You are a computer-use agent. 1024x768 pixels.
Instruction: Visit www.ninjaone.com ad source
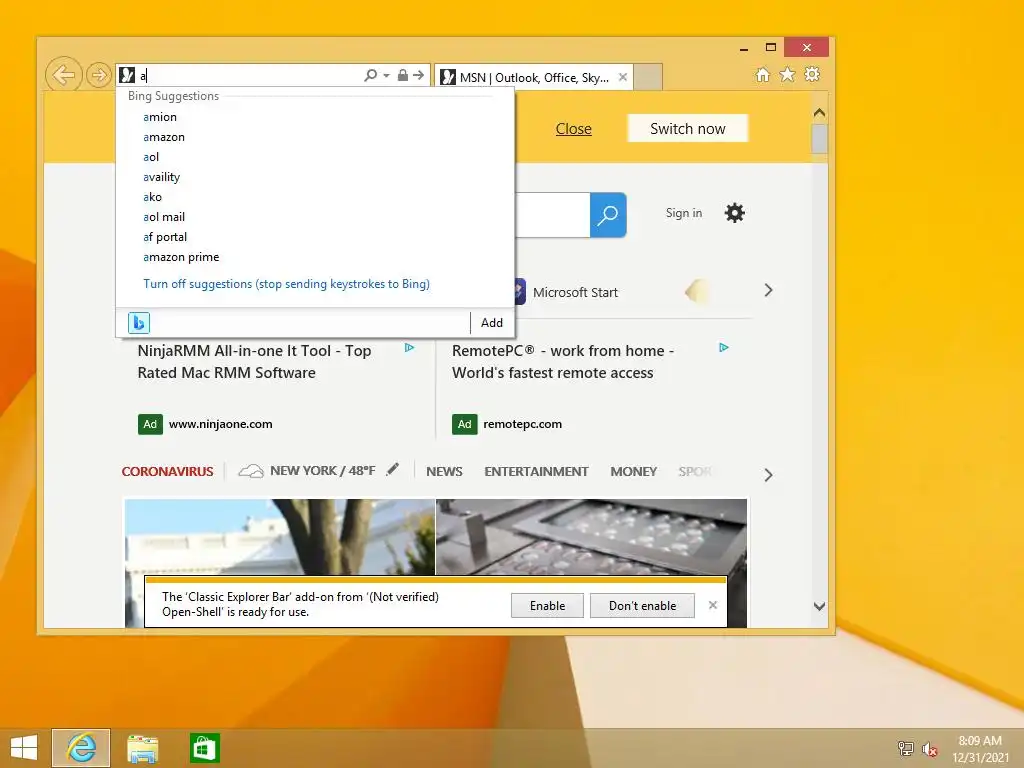pos(221,424)
